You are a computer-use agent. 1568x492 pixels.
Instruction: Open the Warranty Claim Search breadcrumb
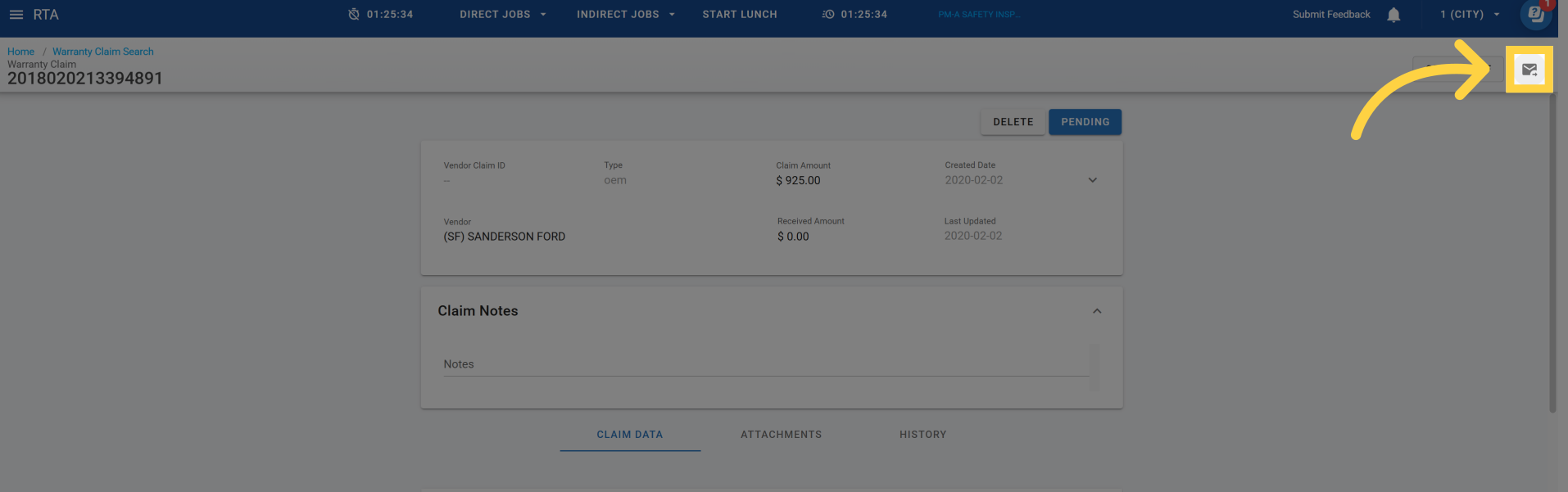point(102,52)
